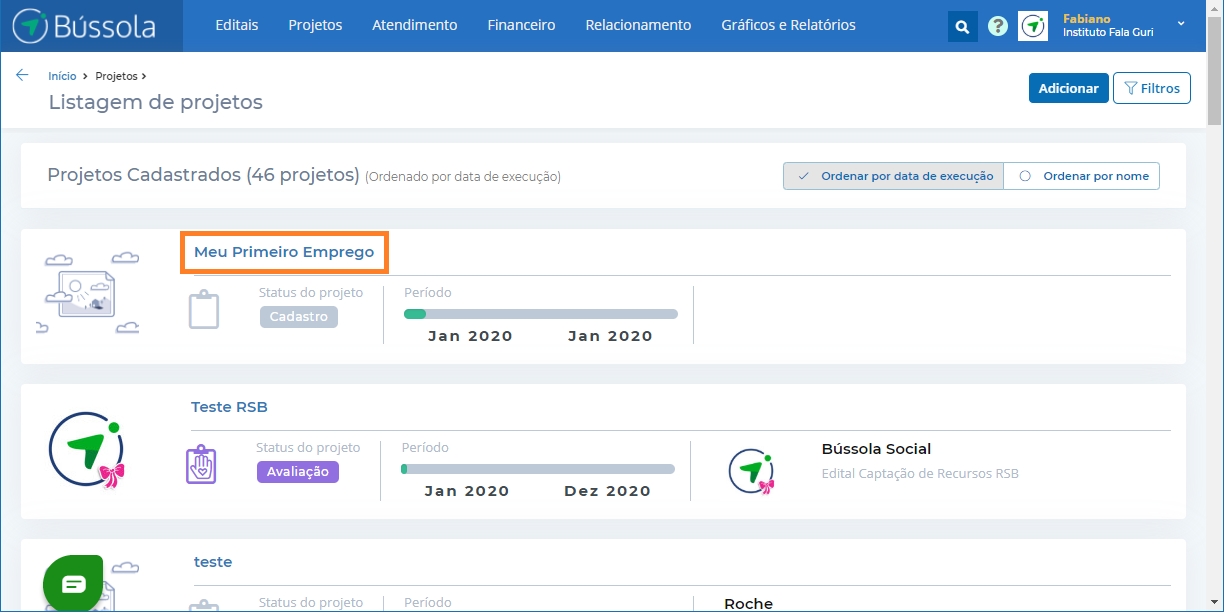Click Meu Primeiro Emprego period progress bar
Image resolution: width=1224 pixels, height=612 pixels.
tap(541, 314)
